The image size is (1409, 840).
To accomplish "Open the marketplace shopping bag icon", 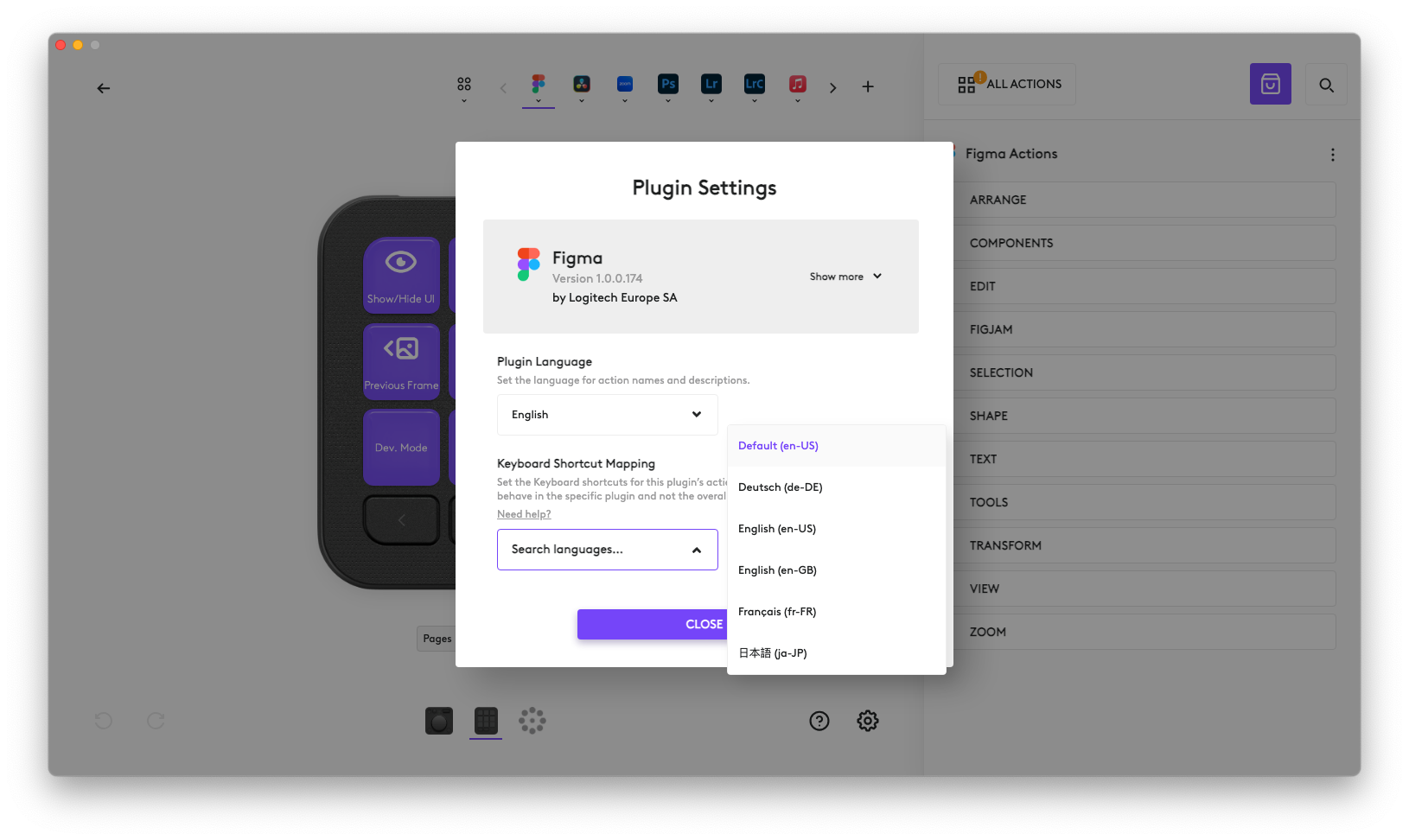I will (x=1271, y=84).
